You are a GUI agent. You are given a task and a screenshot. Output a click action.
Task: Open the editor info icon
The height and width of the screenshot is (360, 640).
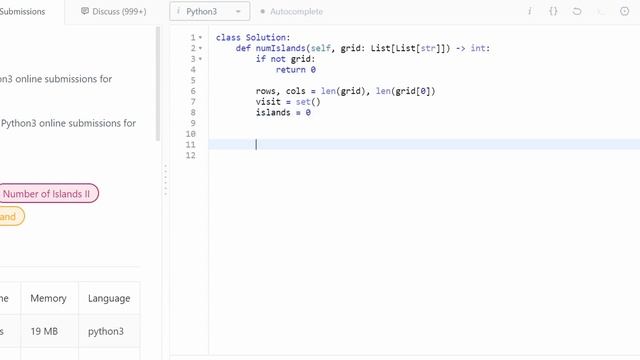pyautogui.click(x=530, y=11)
